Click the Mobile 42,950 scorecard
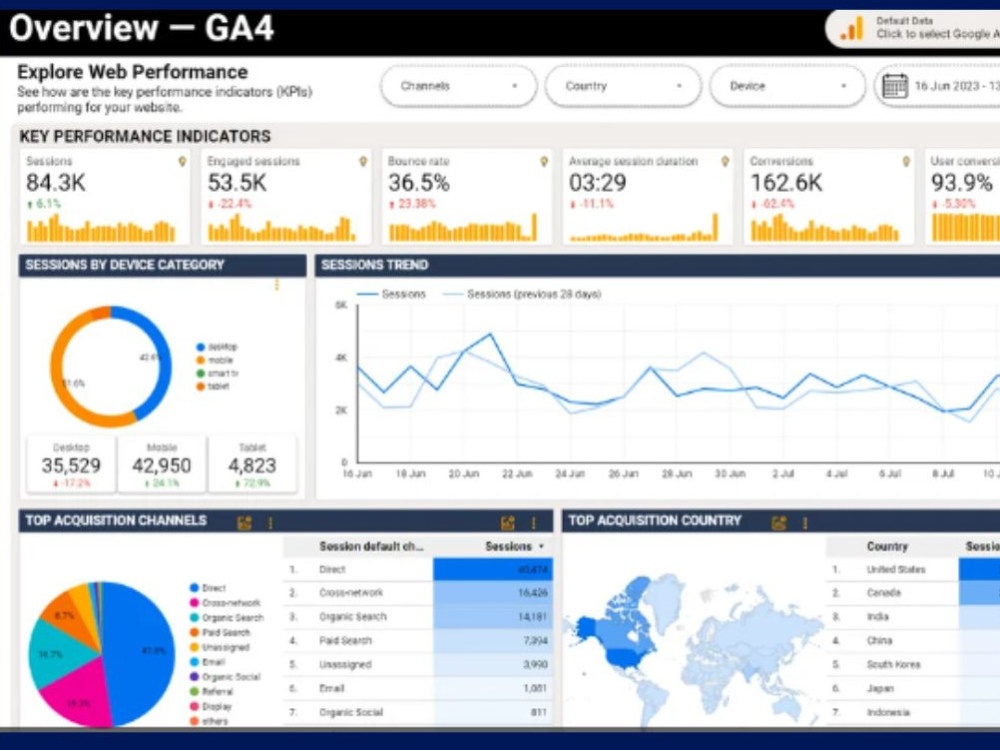 coord(161,464)
